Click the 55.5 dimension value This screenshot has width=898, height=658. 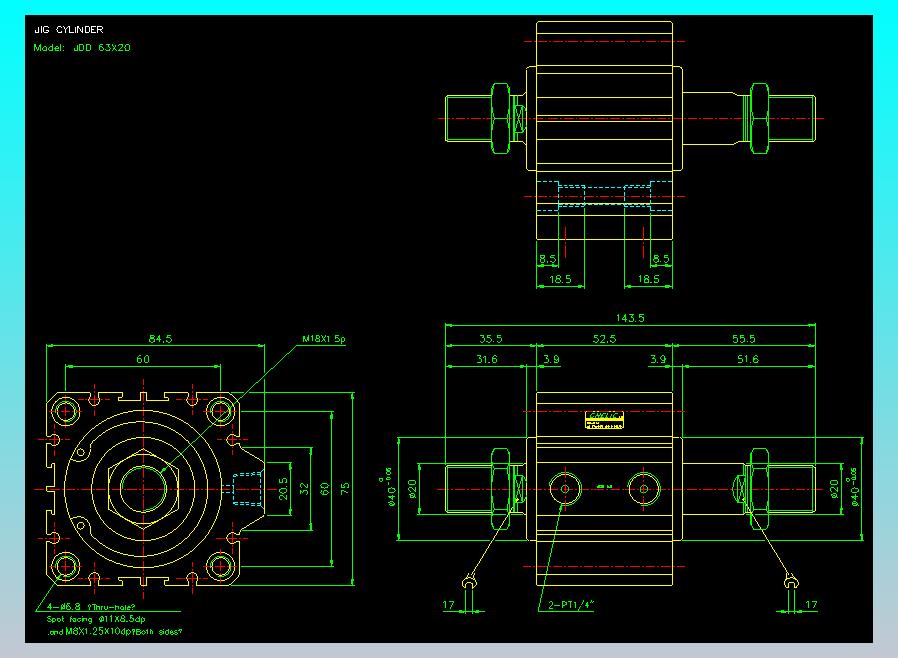743,338
